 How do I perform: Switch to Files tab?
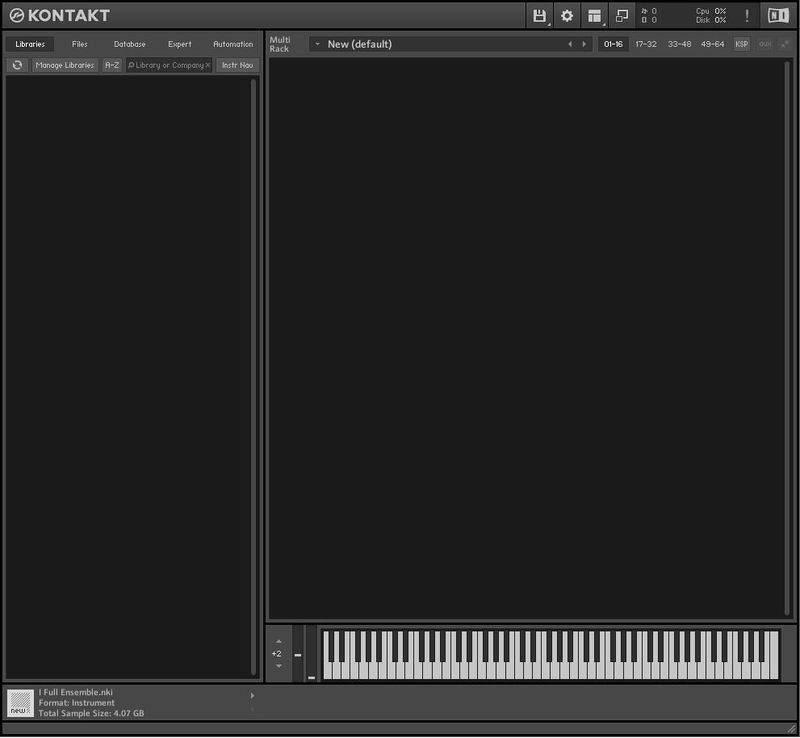coord(80,44)
